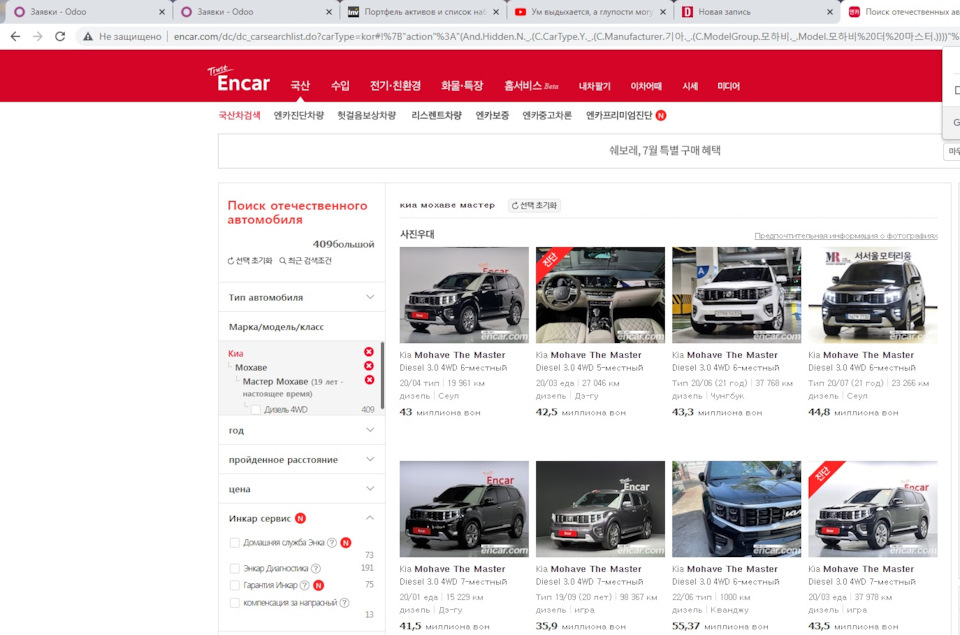Open the 전기·친환경 menu item

[x=395, y=86]
